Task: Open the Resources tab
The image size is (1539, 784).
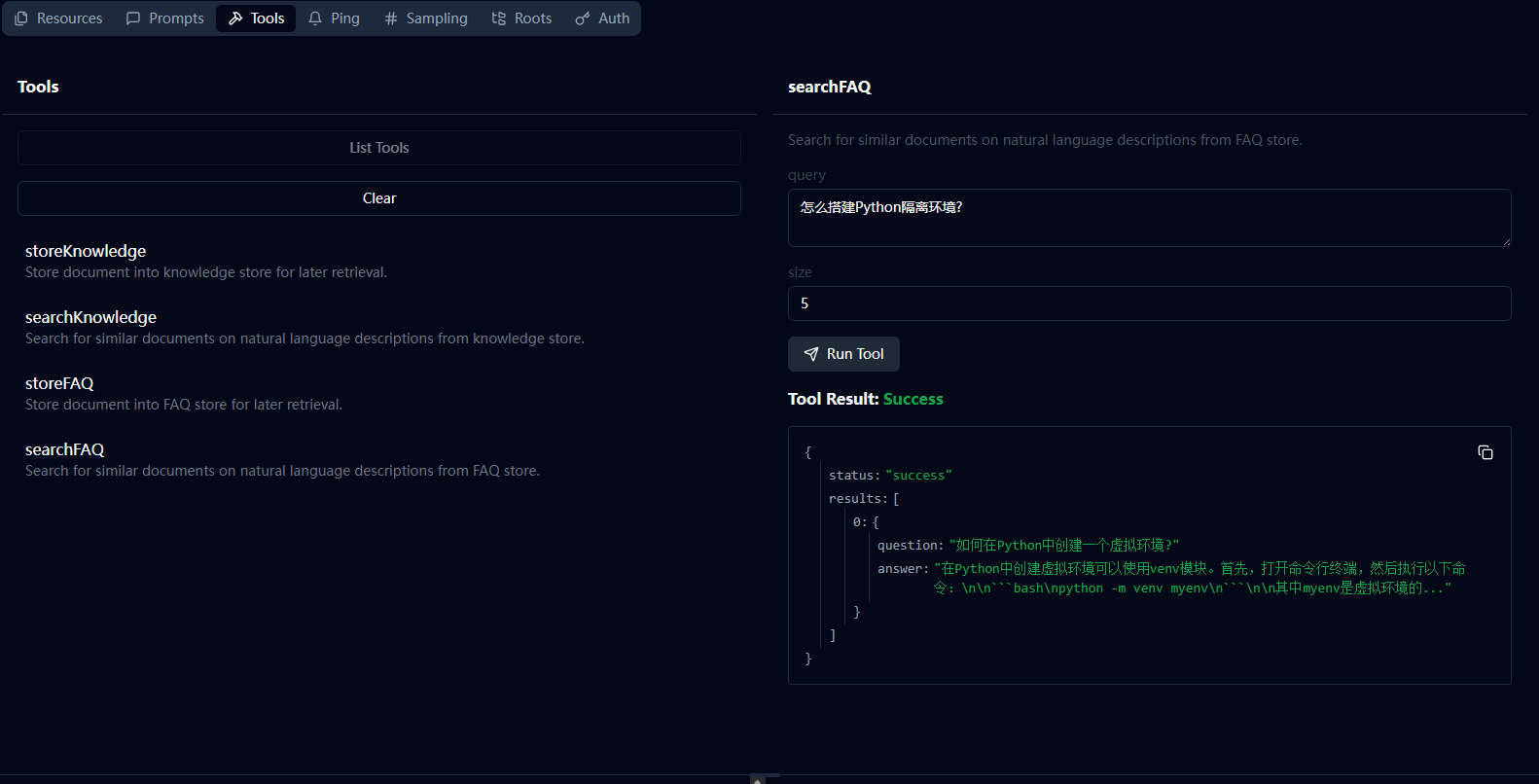Action: click(x=58, y=18)
